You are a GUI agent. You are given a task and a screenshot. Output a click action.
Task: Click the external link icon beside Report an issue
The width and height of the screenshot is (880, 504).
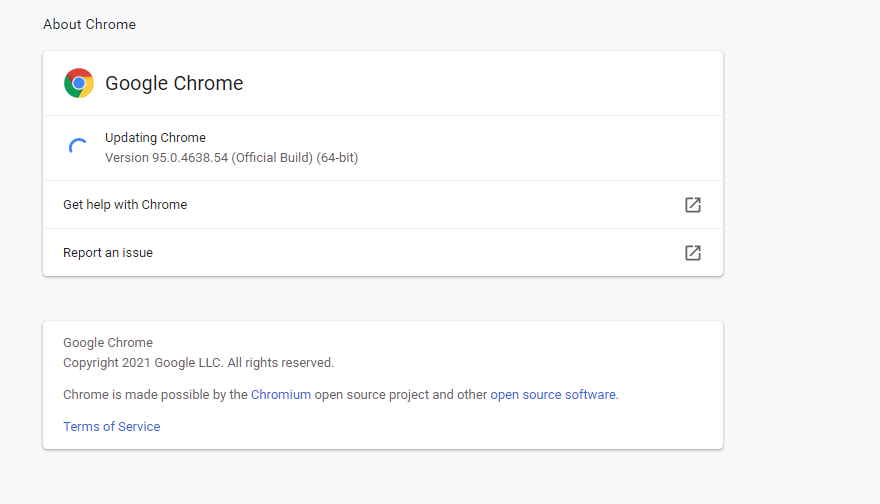692,253
